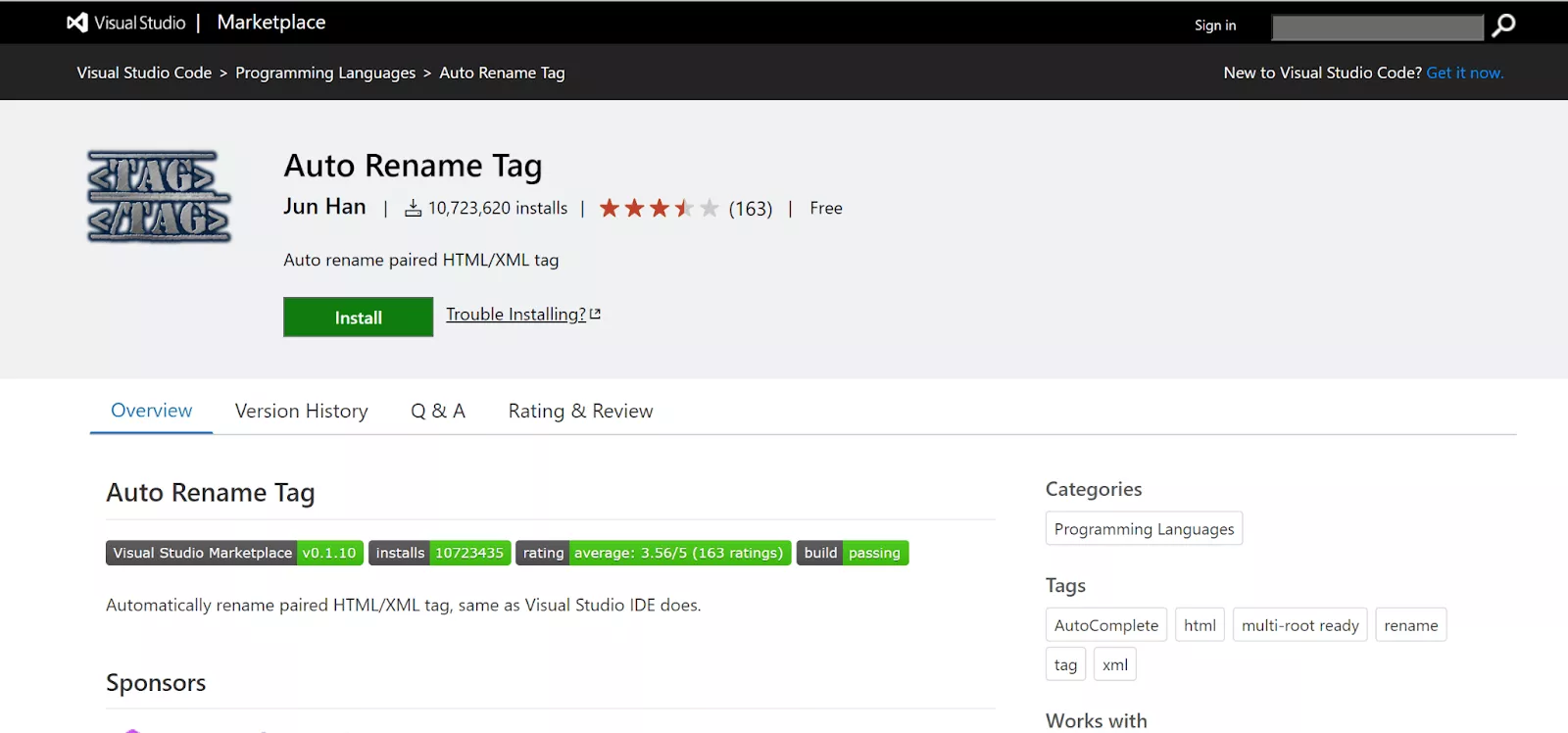Click the Sign in link
This screenshot has width=1568, height=733.
point(1214,25)
